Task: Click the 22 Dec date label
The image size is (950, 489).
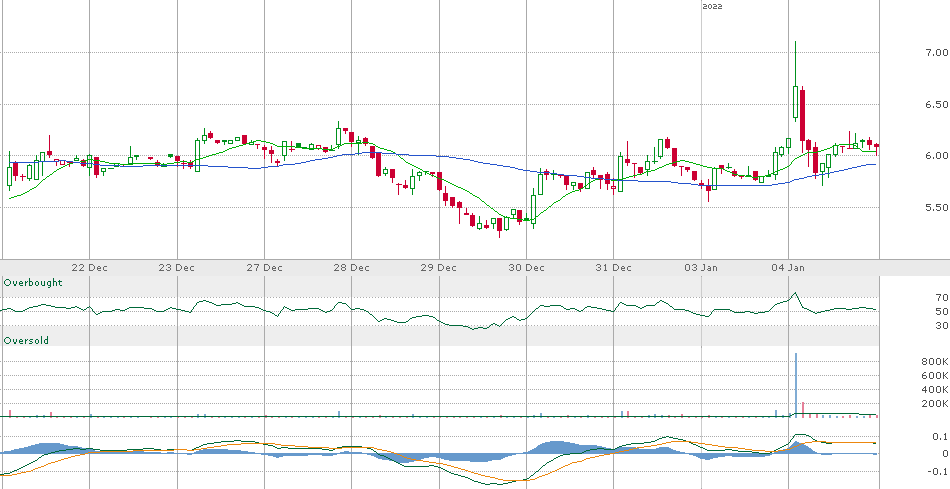Action: [x=90, y=267]
